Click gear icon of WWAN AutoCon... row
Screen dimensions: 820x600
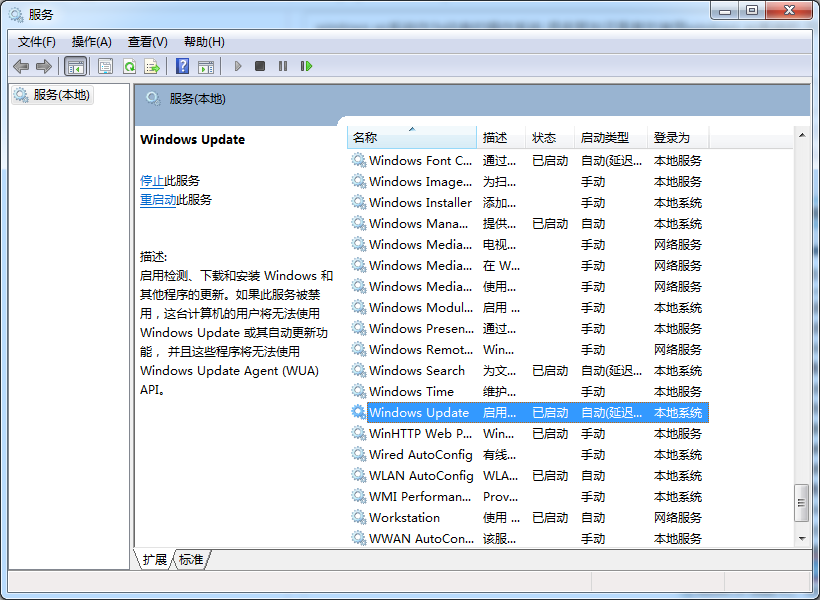point(358,538)
